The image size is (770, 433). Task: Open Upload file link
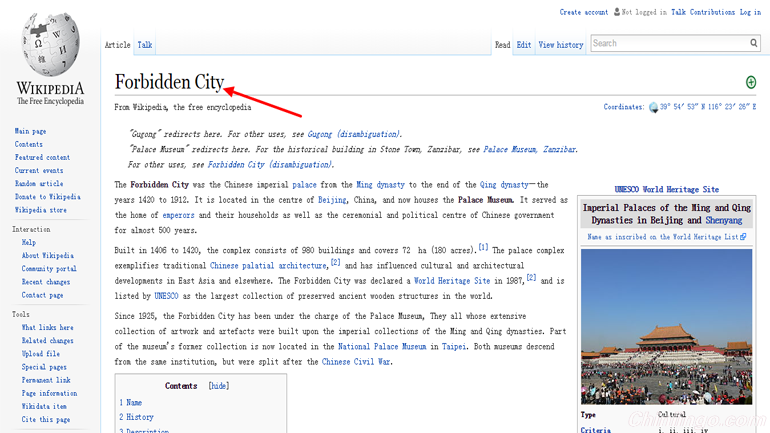click(41, 354)
